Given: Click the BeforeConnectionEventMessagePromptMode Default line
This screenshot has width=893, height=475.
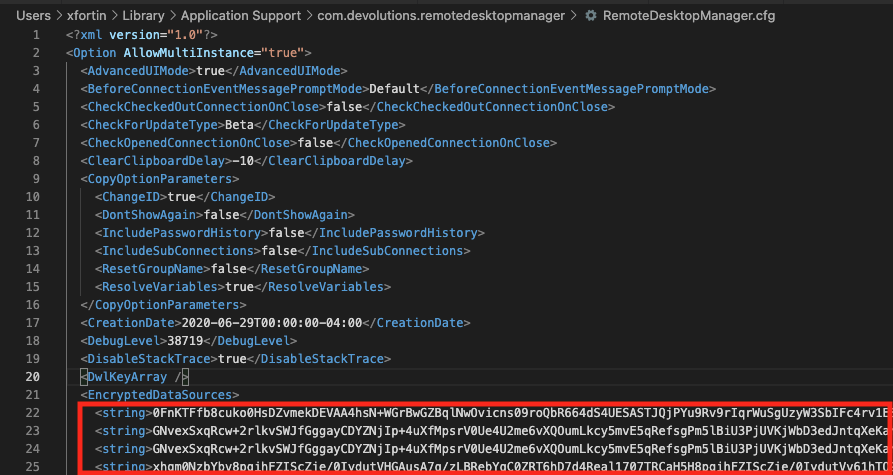Looking at the screenshot, I should coord(398,89).
